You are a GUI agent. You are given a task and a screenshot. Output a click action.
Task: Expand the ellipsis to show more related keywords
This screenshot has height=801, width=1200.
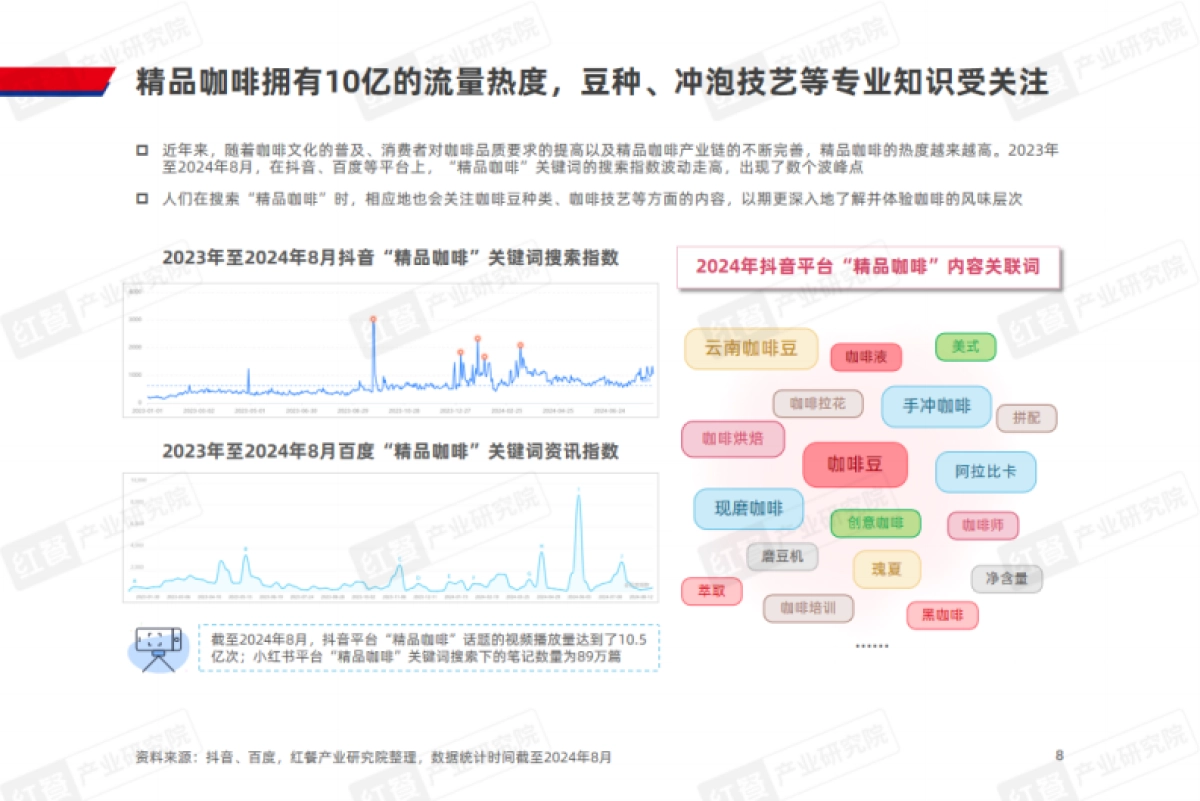873,645
